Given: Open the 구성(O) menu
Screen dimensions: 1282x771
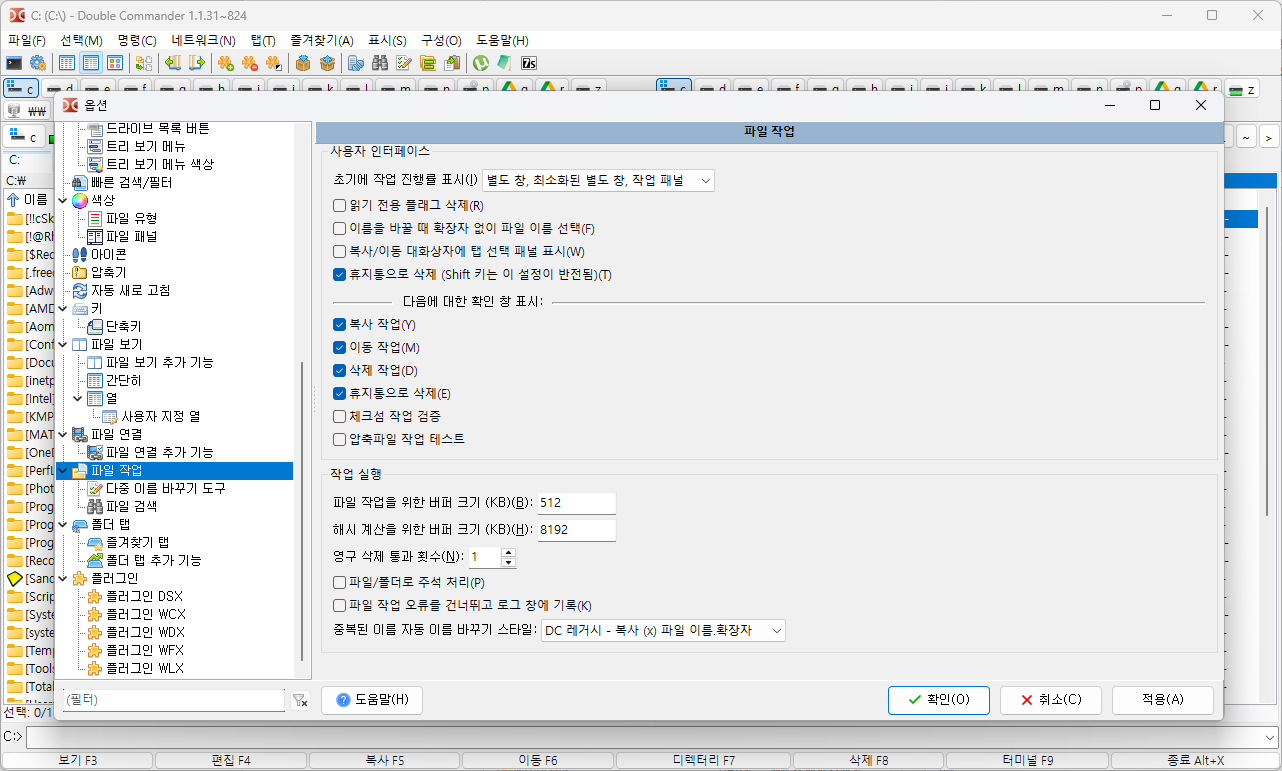Looking at the screenshot, I should tap(441, 40).
